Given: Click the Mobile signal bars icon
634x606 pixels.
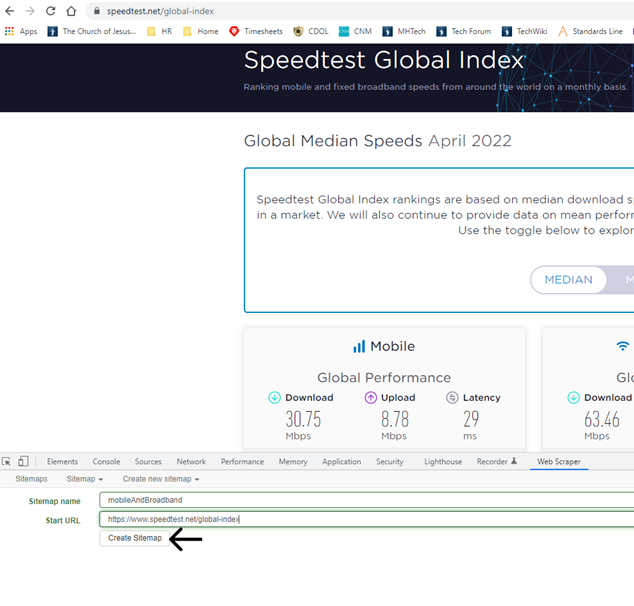Looking at the screenshot, I should coord(359,346).
